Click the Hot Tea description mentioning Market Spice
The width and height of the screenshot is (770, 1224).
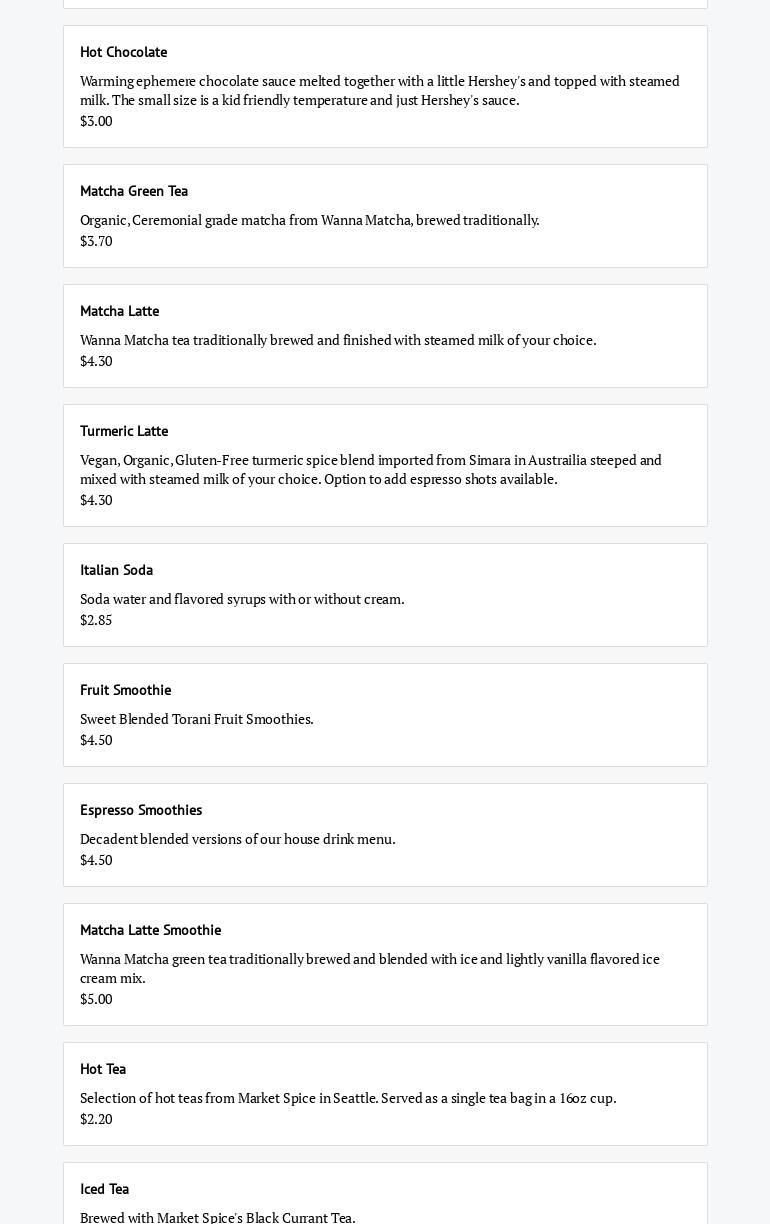(348, 1098)
